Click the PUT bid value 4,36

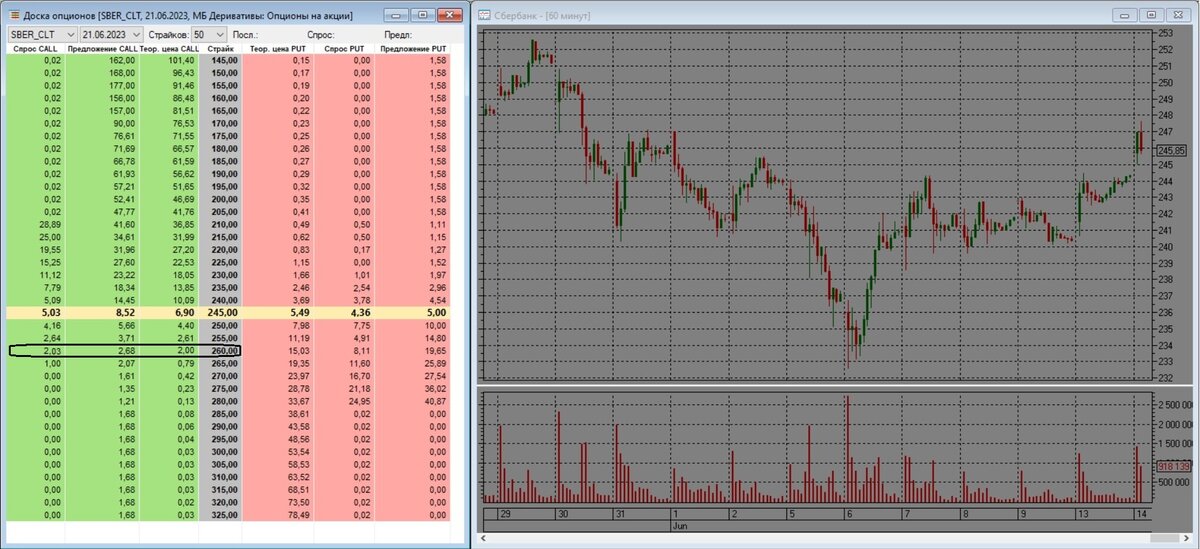click(359, 312)
